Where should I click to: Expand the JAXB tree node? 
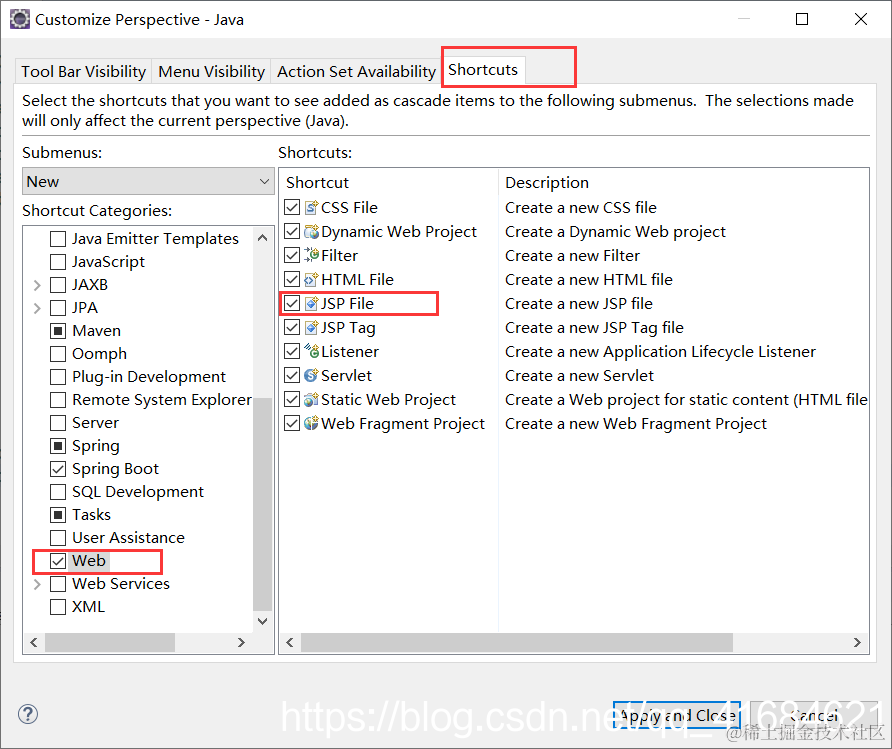coord(37,284)
